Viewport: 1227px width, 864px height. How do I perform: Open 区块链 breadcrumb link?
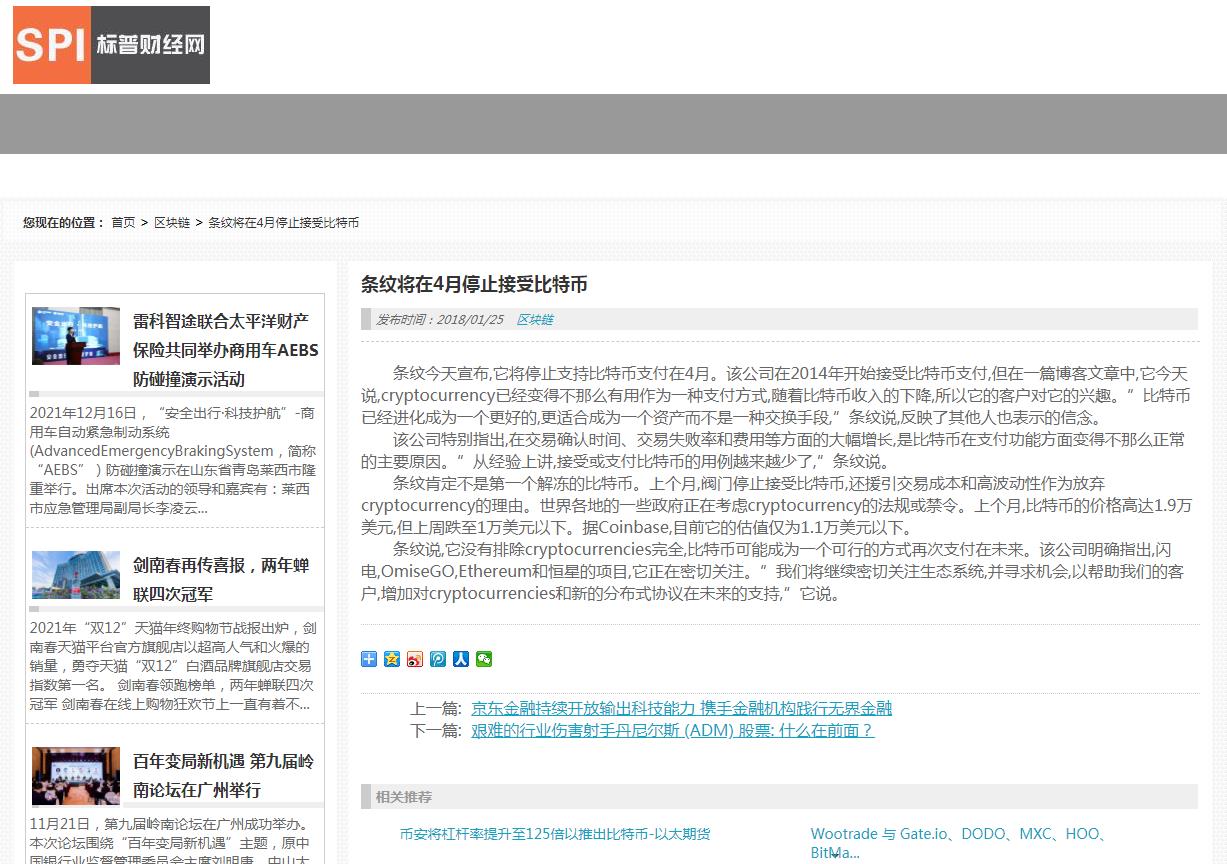coord(172,222)
